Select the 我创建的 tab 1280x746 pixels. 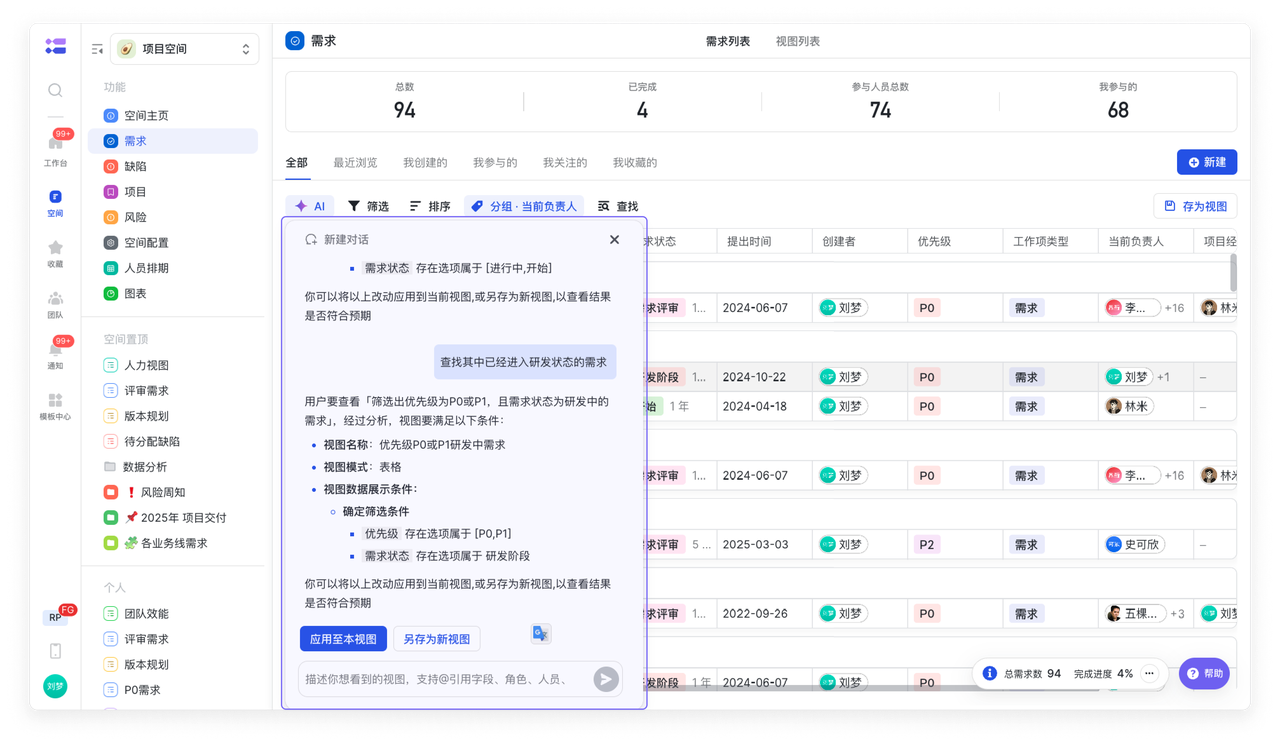(425, 162)
